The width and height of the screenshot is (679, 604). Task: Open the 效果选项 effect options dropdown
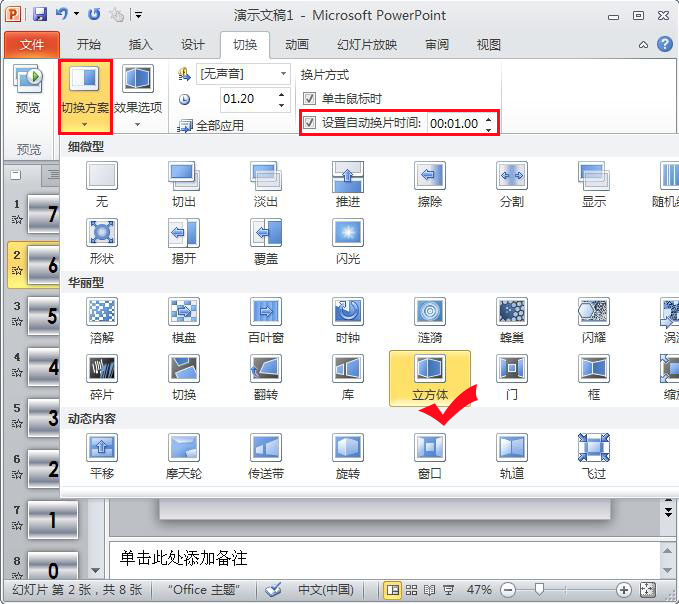[x=138, y=97]
